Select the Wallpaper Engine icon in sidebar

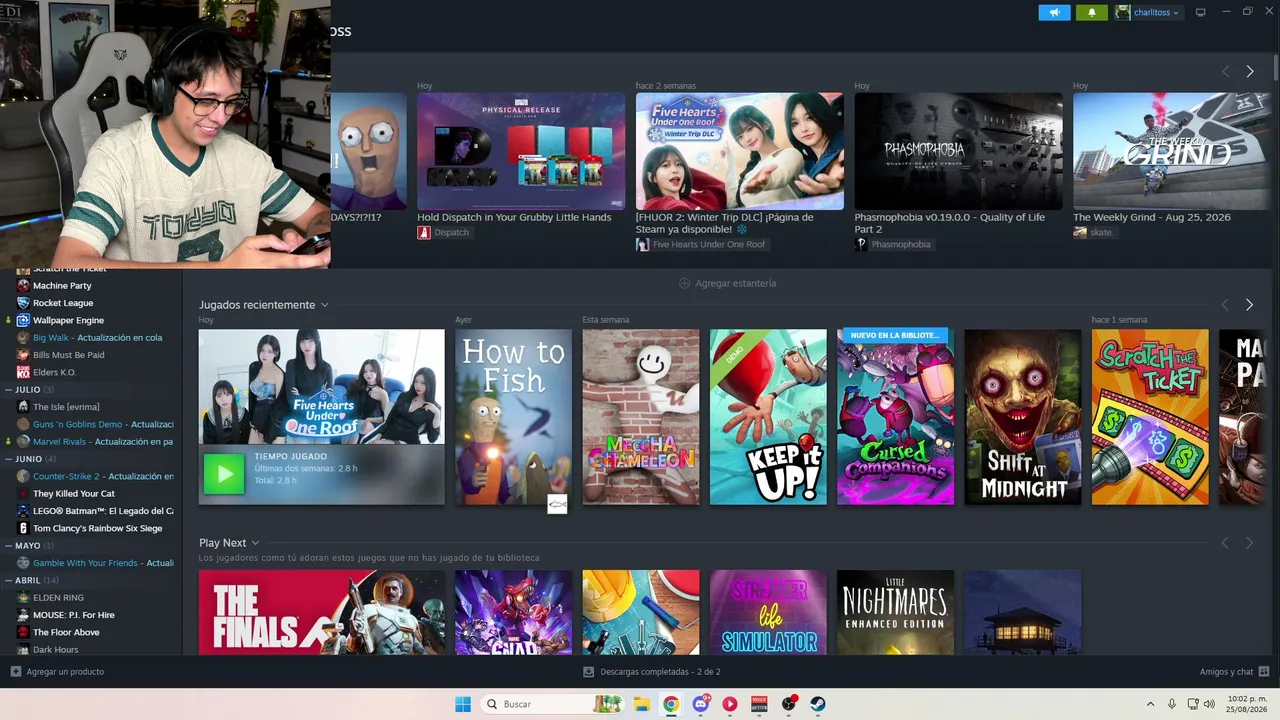pyautogui.click(x=23, y=320)
